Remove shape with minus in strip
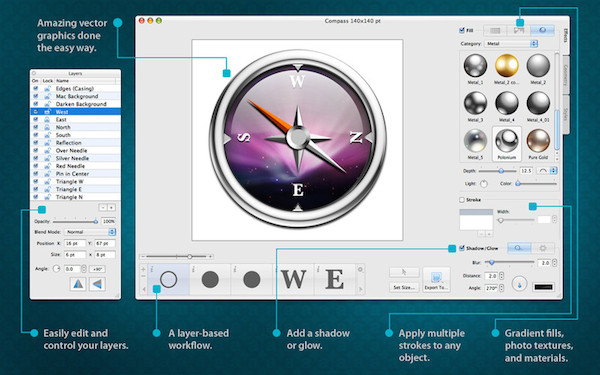This screenshot has width=600, height=375. point(143,277)
